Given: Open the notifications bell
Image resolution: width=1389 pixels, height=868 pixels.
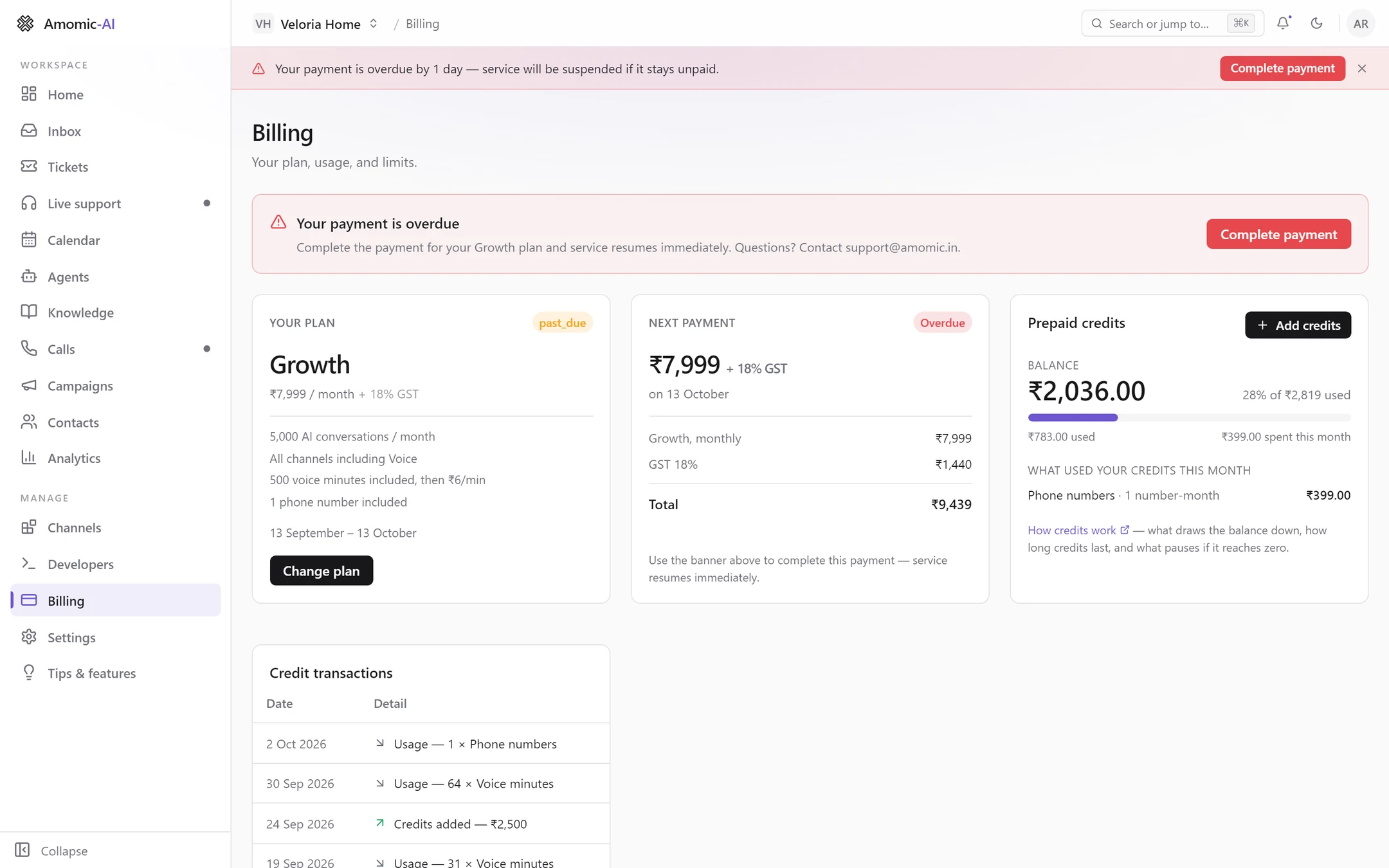Looking at the screenshot, I should tap(1283, 24).
